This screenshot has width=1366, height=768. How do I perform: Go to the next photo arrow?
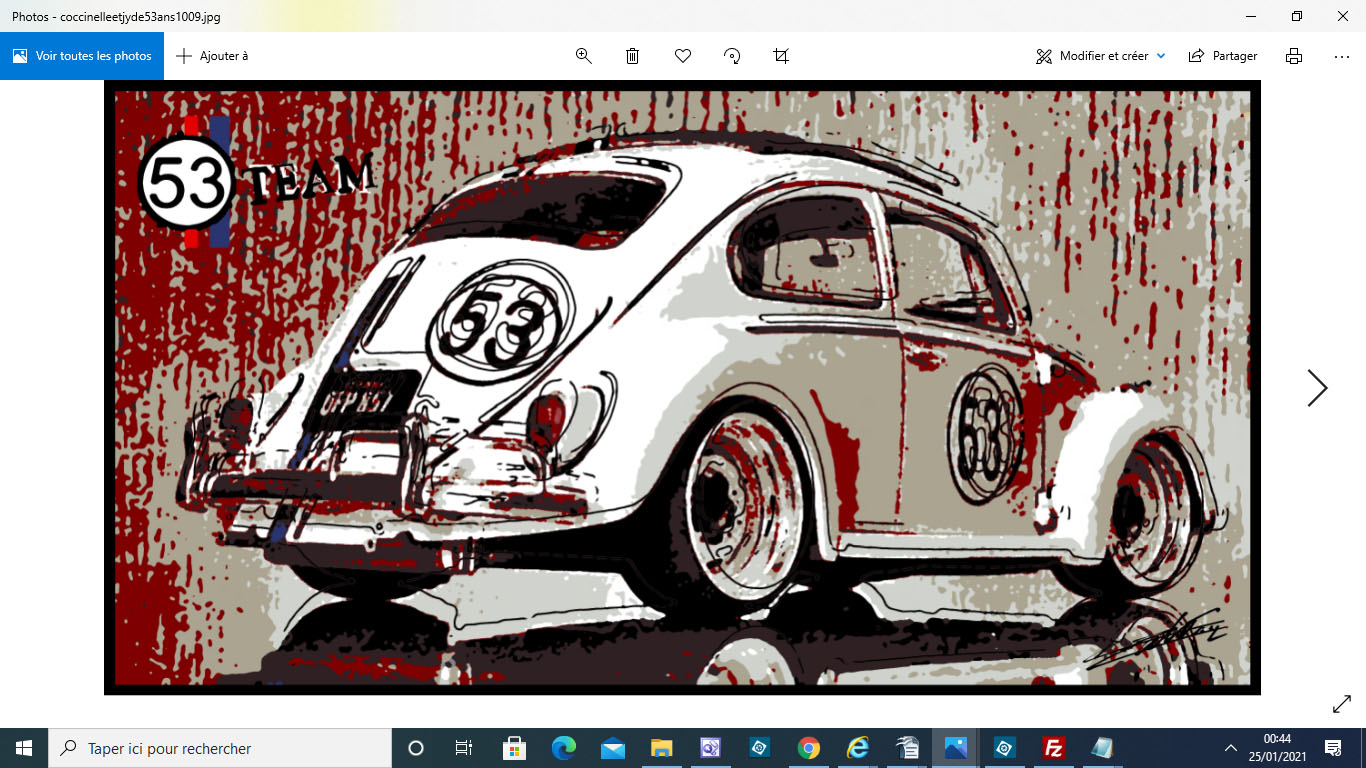coord(1317,388)
